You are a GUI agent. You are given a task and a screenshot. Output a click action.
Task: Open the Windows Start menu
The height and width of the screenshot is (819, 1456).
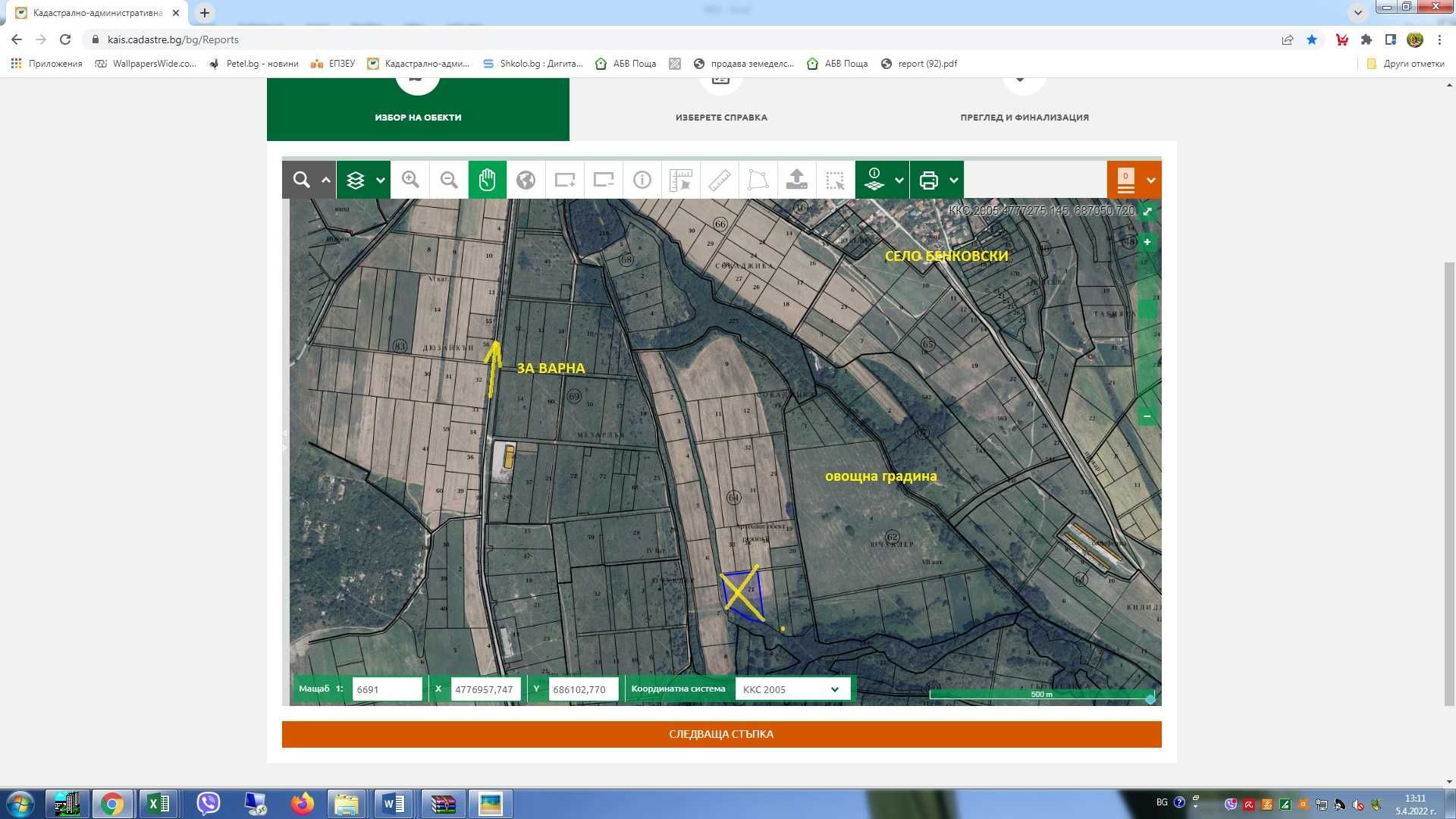20,804
